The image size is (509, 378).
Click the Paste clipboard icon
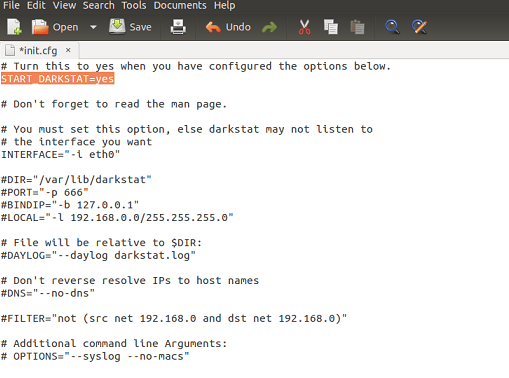point(357,27)
